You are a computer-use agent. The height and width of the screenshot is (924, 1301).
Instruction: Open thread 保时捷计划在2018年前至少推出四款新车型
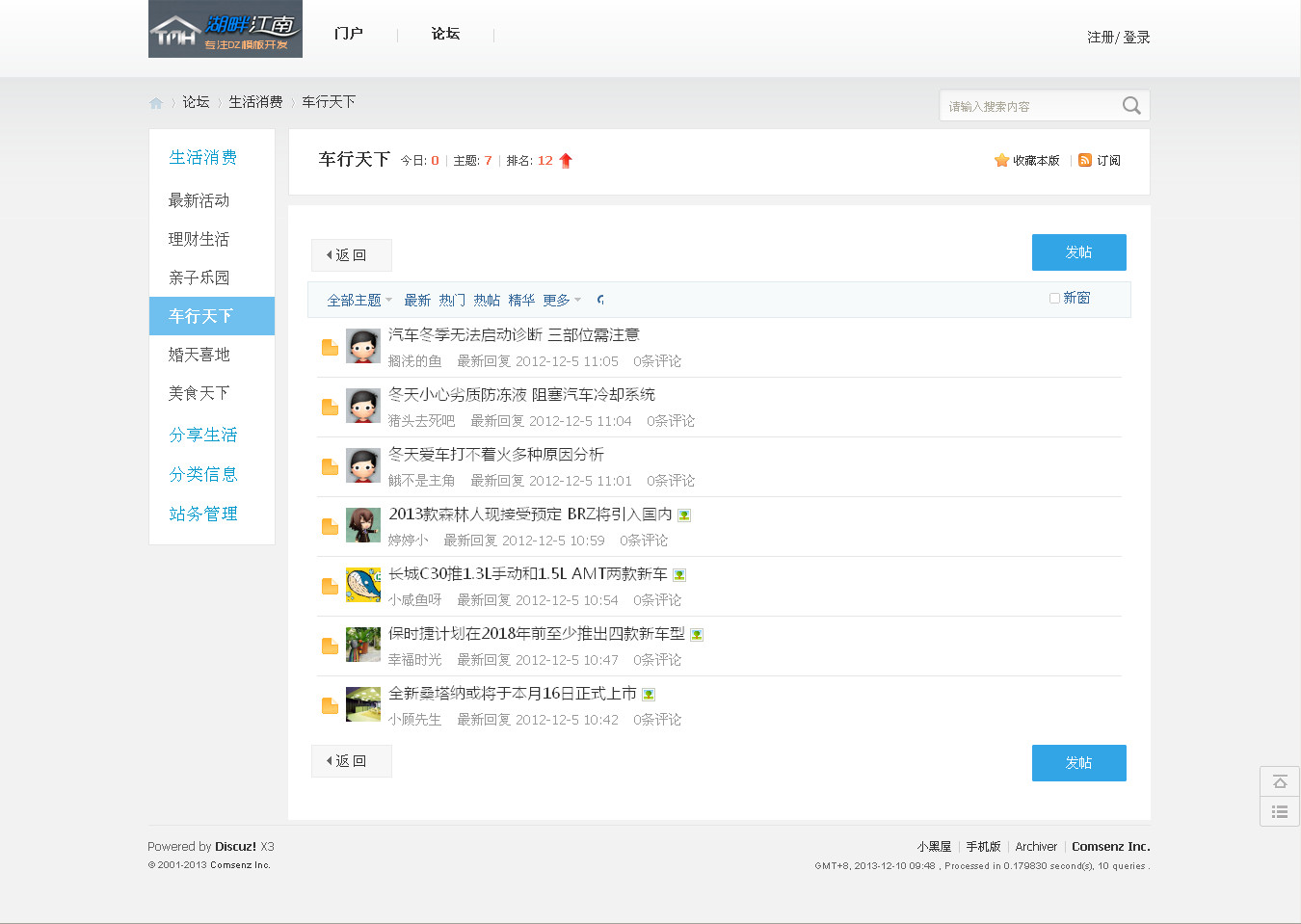click(537, 633)
